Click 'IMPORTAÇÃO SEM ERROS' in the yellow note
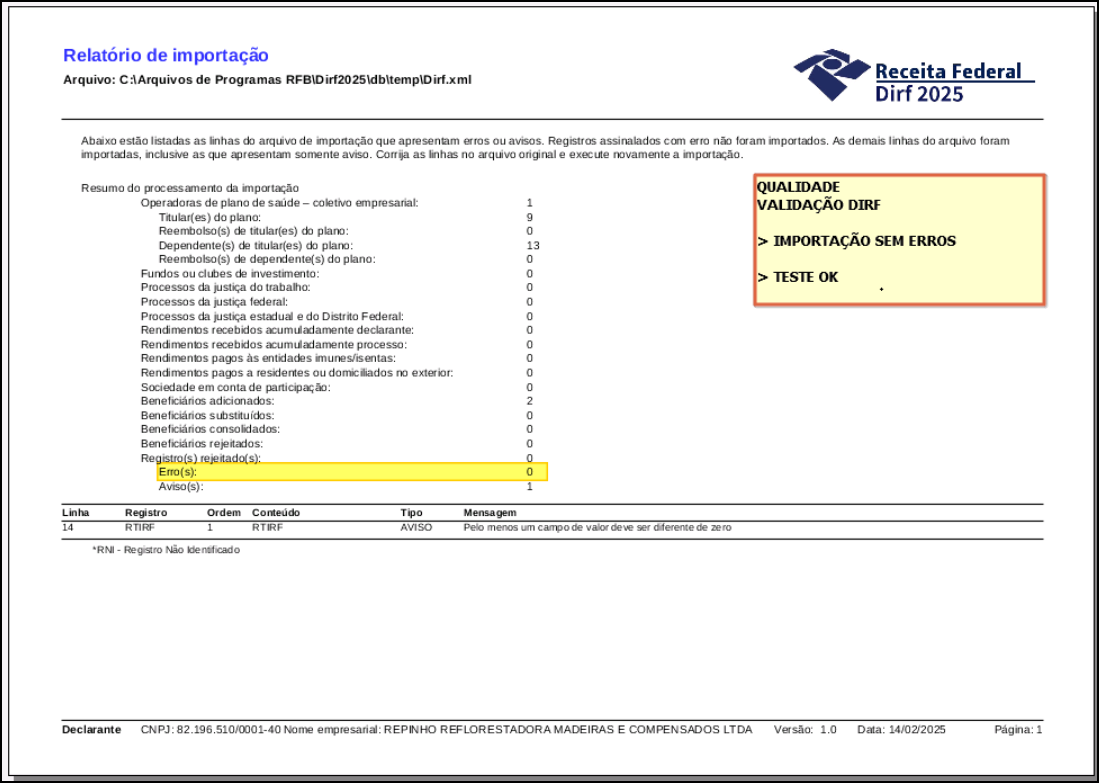Screen dimensions: 1099x783 click(x=864, y=241)
